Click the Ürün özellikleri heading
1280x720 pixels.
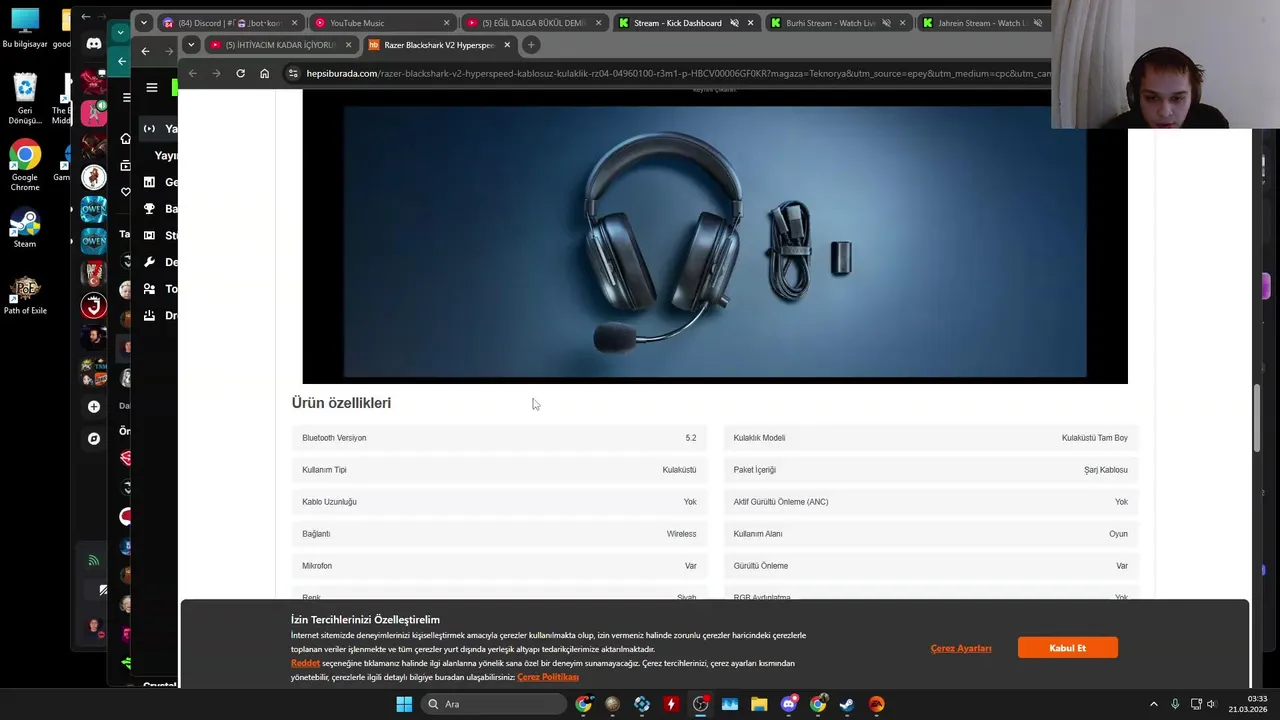341,403
